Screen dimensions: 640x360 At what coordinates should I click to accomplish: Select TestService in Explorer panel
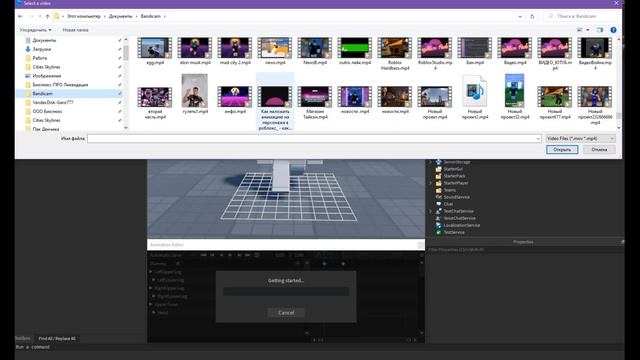click(x=454, y=232)
